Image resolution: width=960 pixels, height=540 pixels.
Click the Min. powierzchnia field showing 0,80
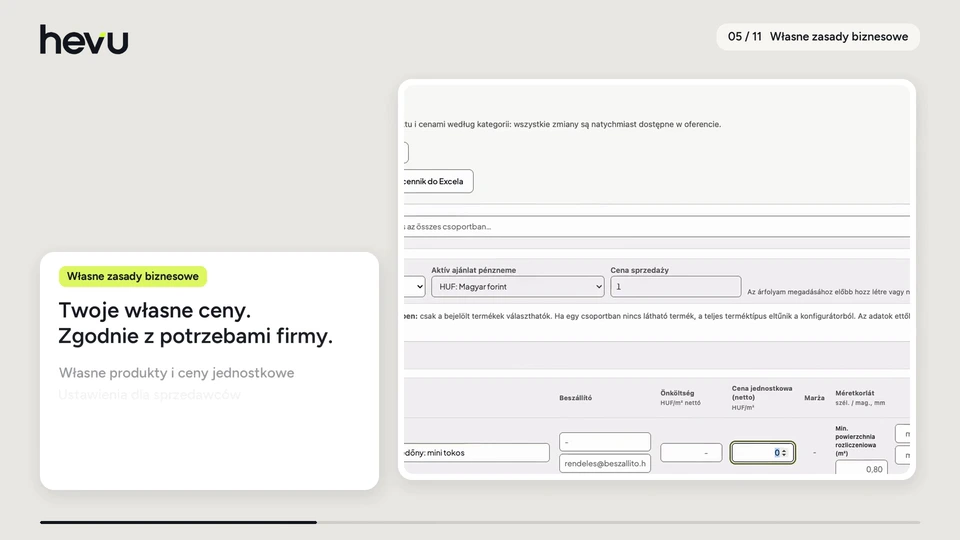(x=861, y=468)
